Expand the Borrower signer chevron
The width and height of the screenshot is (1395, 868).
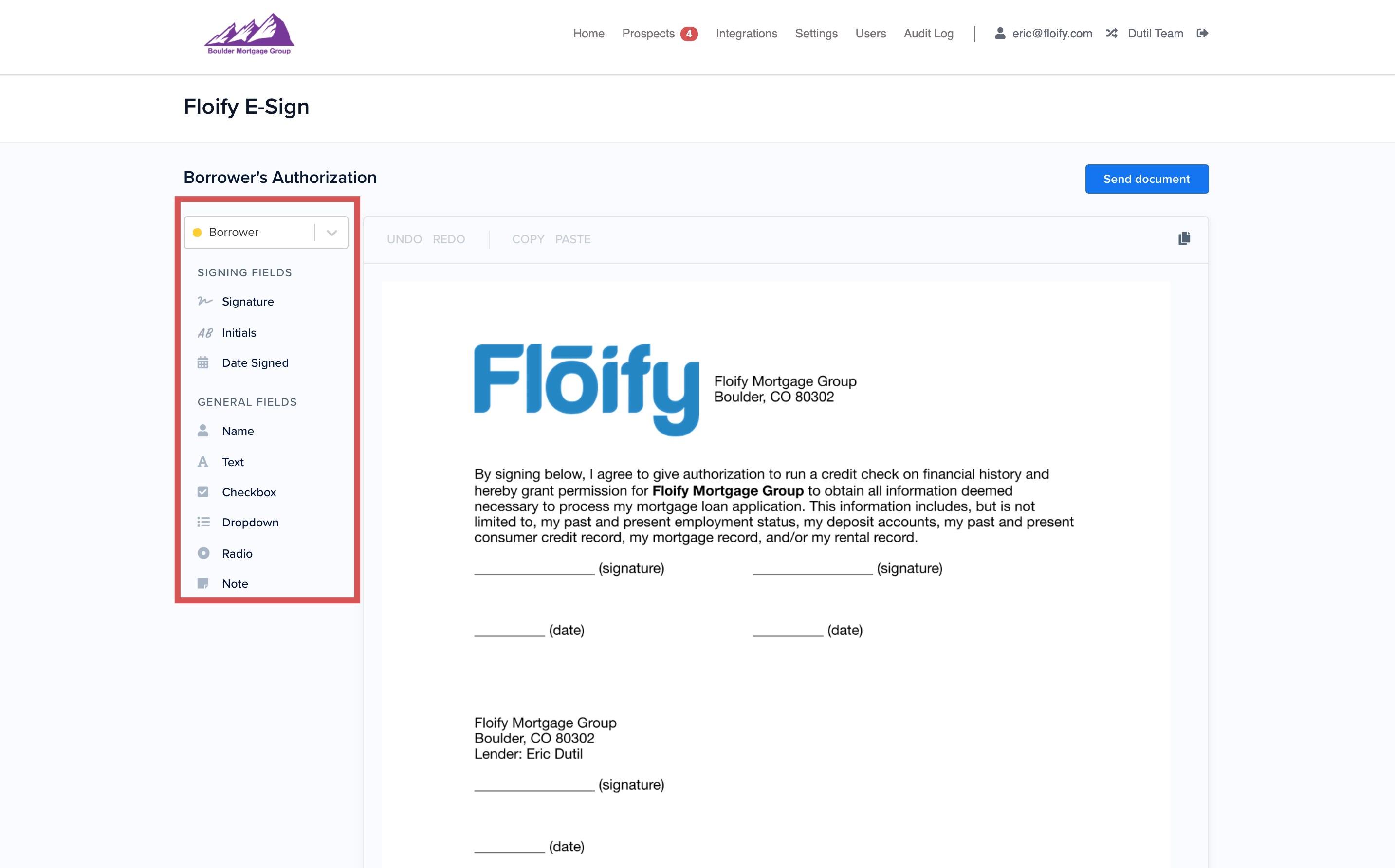[331, 233]
